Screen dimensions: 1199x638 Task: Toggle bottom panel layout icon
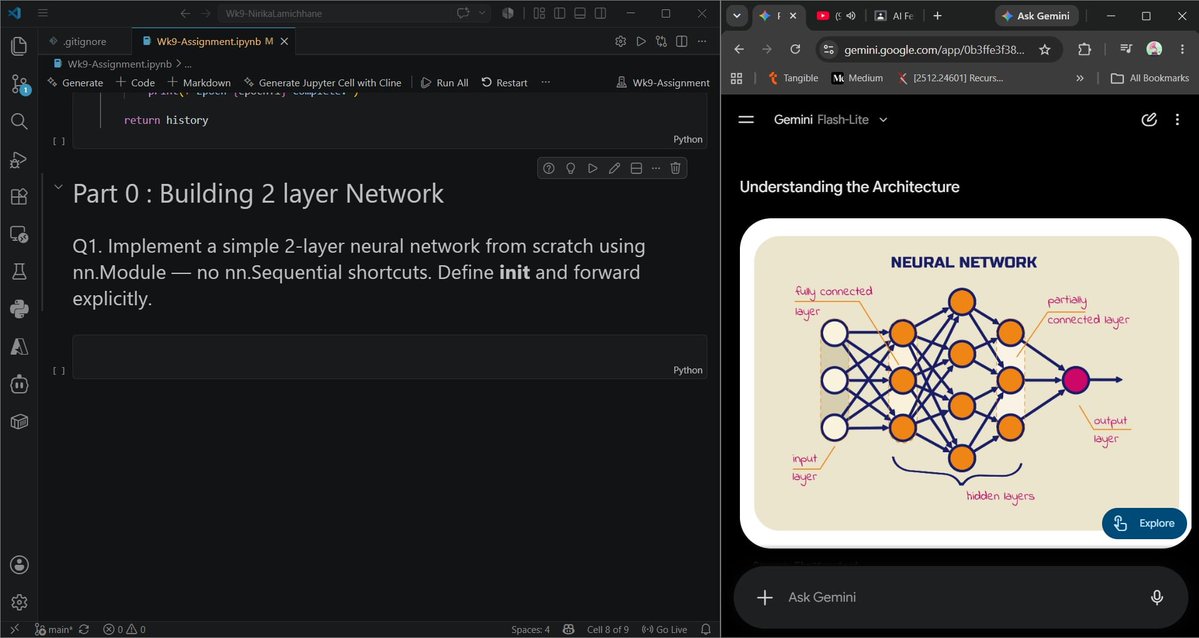(x=580, y=14)
